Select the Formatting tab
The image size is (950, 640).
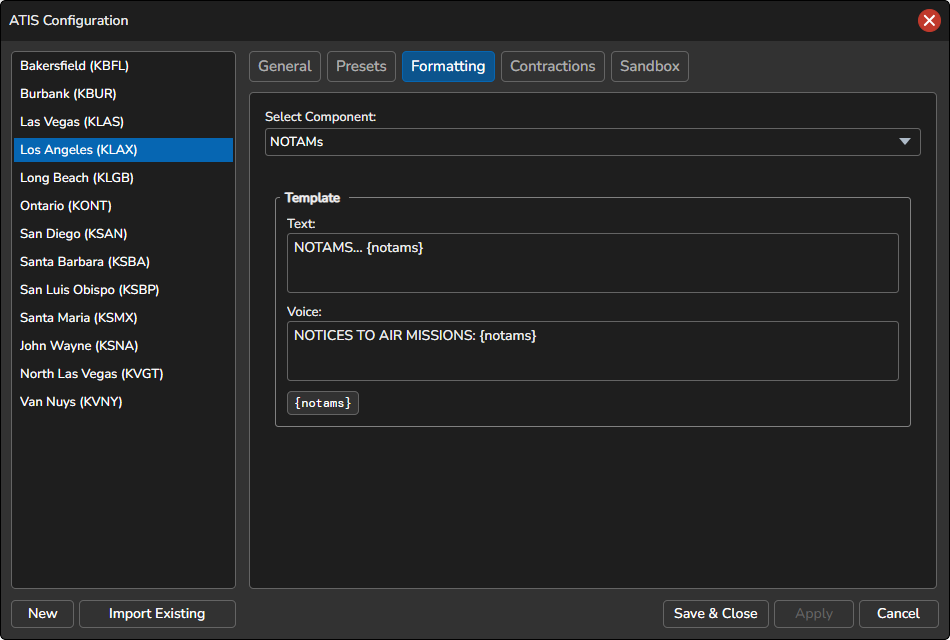[448, 66]
